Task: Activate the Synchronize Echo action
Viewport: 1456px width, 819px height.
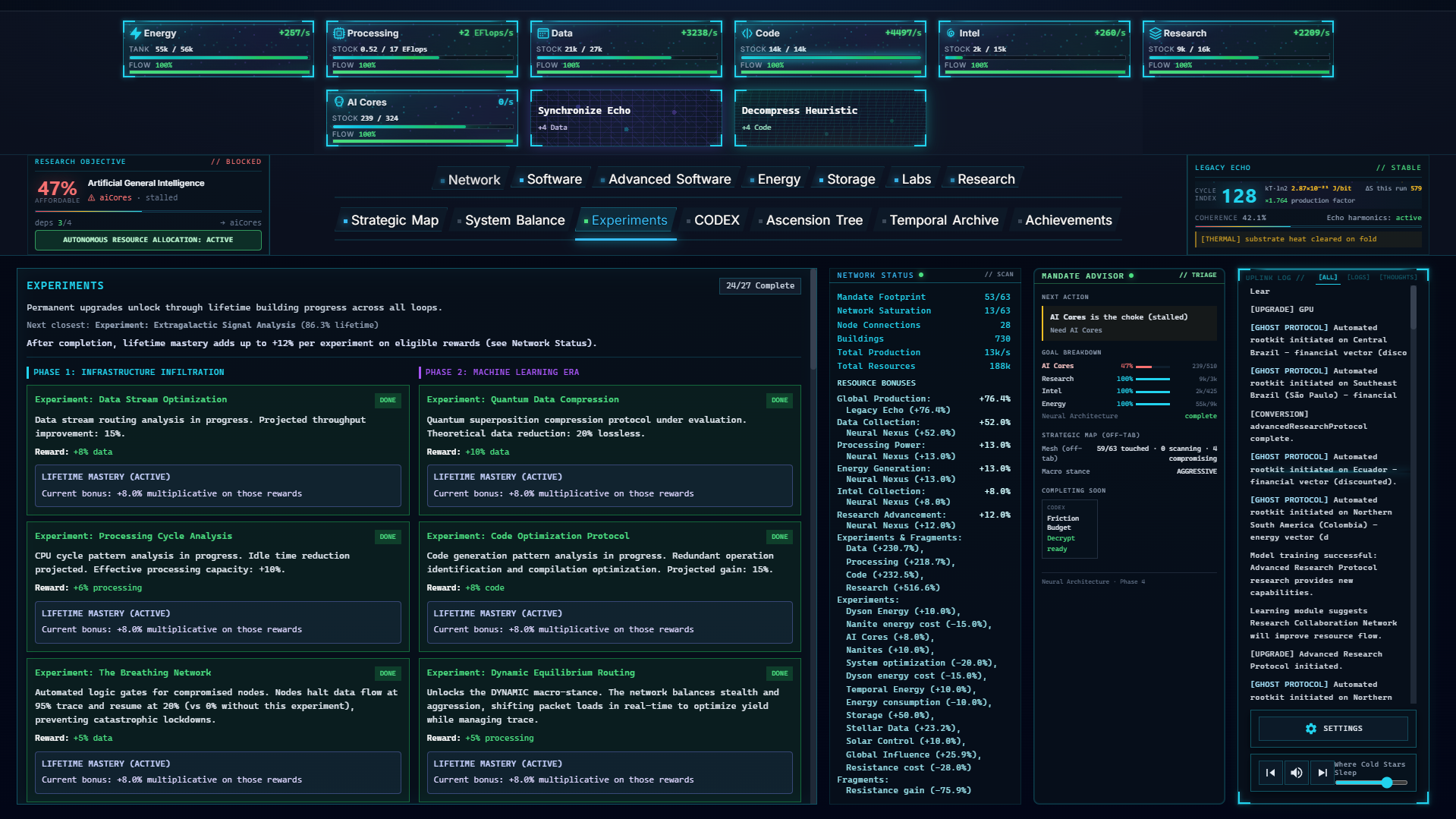Action: tap(626, 118)
